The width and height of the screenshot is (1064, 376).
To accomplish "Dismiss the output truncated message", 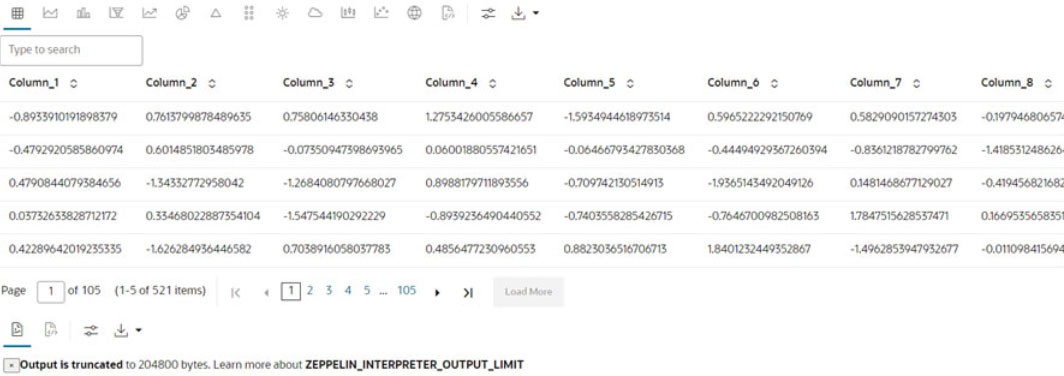I will pyautogui.click(x=11, y=365).
